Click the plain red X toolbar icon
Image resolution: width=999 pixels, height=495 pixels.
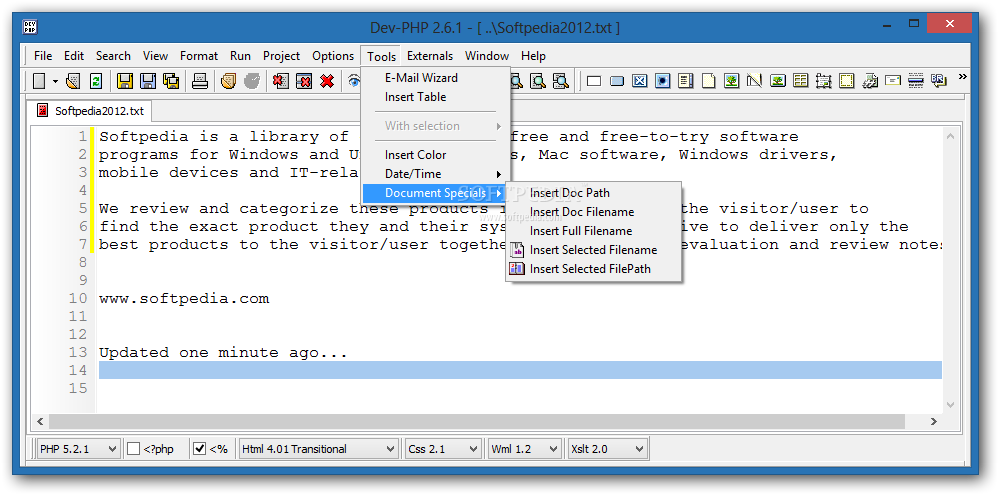pos(327,81)
